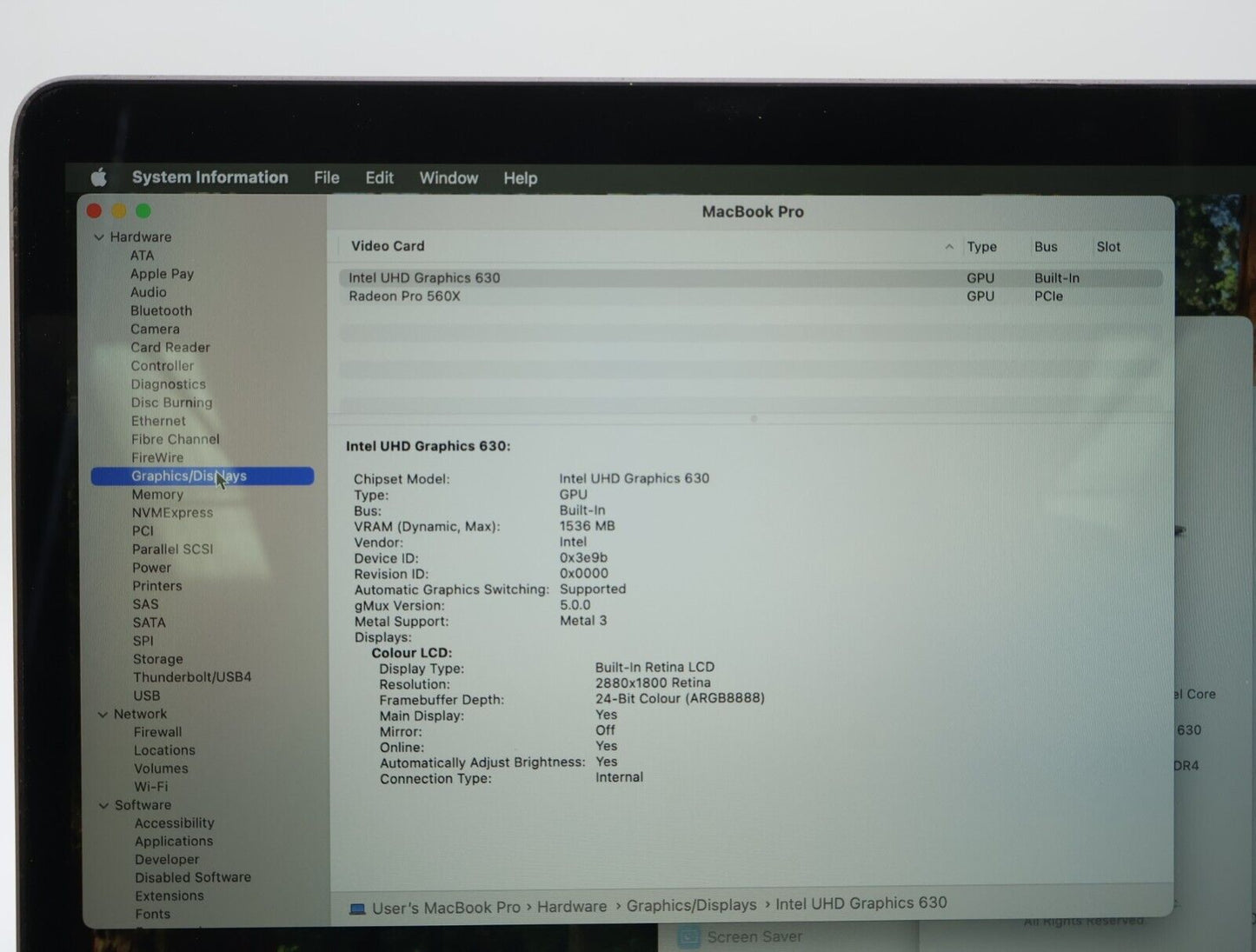Select the Intel UHD Graphics 630 row
1256x952 pixels.
click(751, 278)
